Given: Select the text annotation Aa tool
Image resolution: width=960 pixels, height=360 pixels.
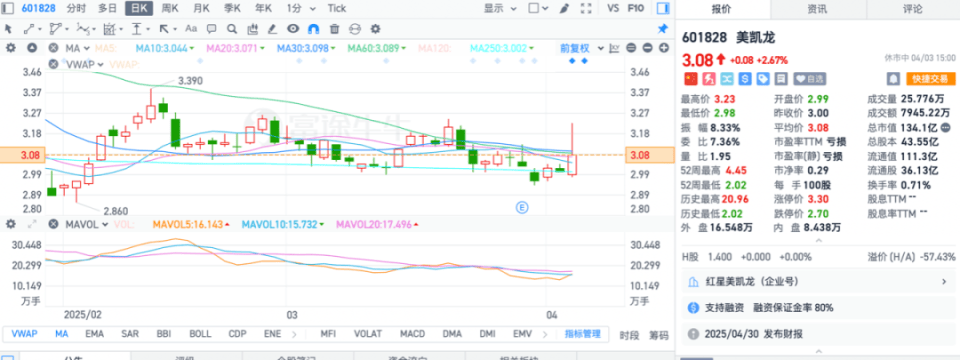Looking at the screenshot, I should click(x=191, y=29).
